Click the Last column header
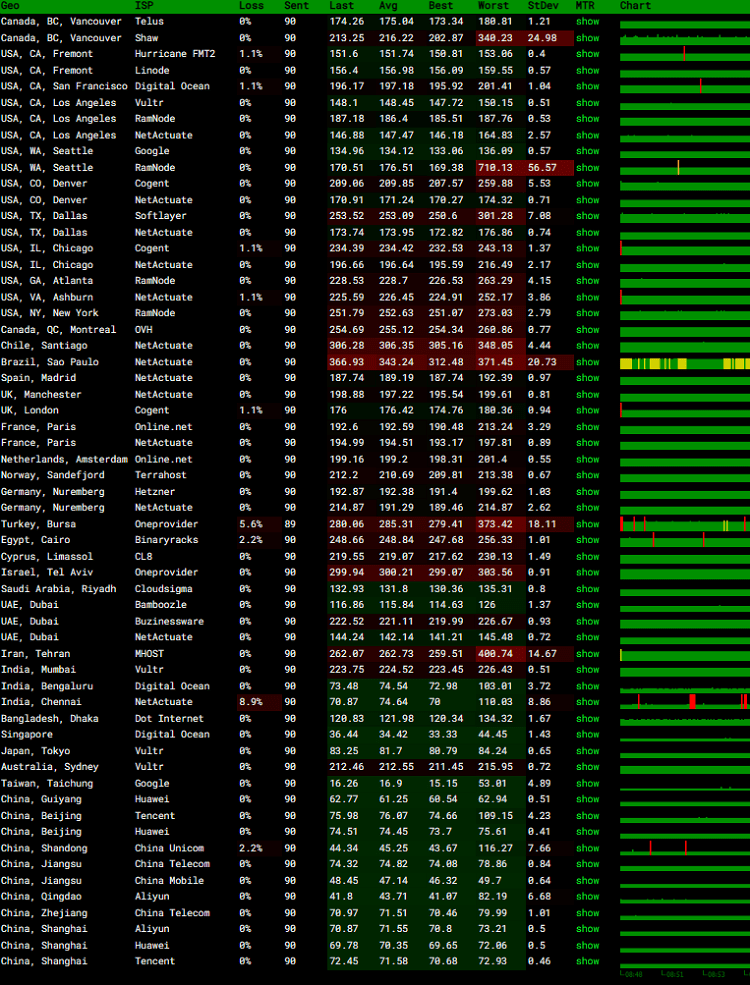The height and width of the screenshot is (985, 750). pos(342,6)
